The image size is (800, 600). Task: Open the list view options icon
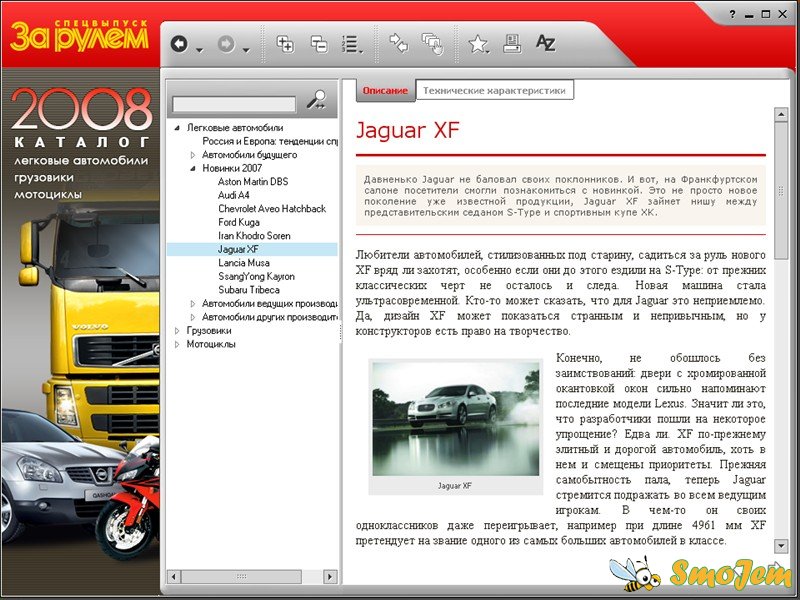(x=352, y=44)
